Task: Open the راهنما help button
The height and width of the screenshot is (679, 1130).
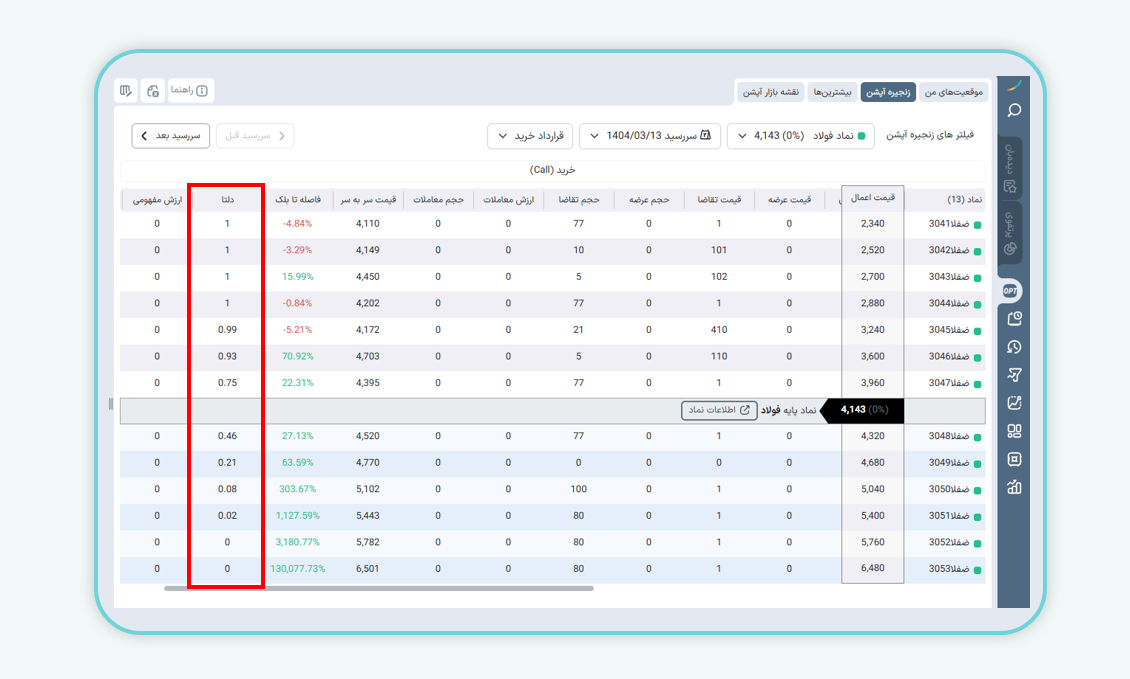Action: click(x=190, y=91)
